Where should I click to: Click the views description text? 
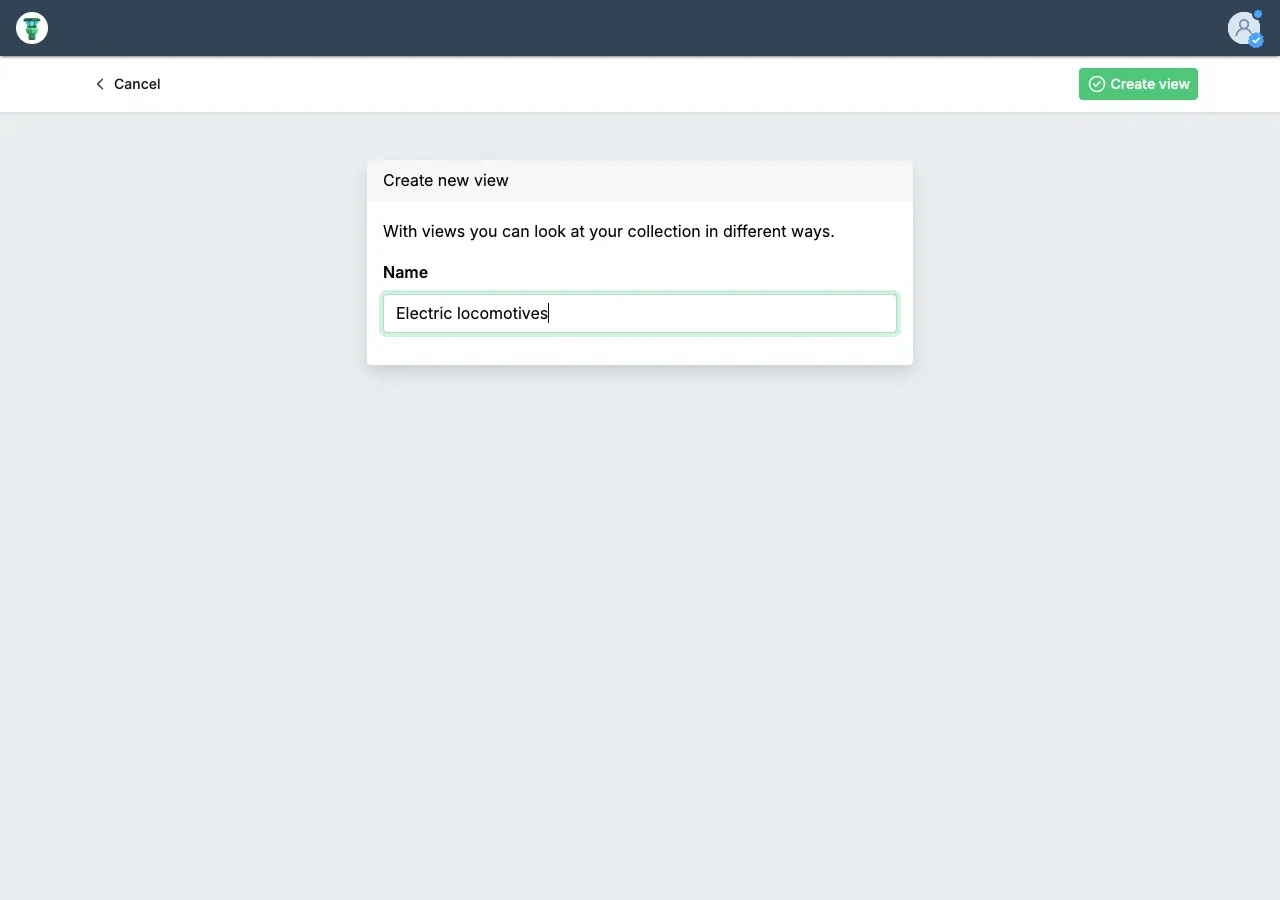pyautogui.click(x=608, y=231)
